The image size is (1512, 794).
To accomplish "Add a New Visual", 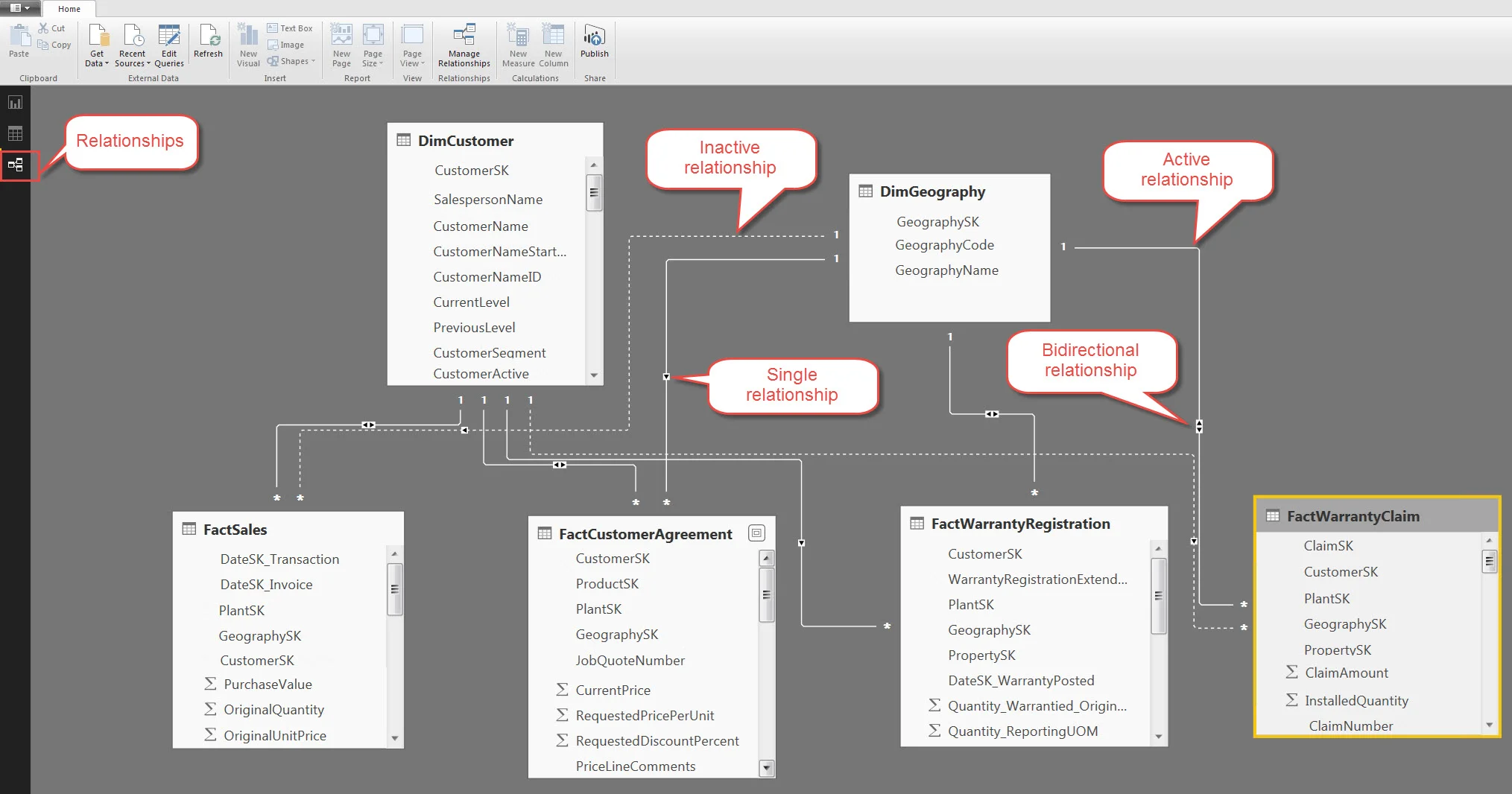I will click(247, 46).
